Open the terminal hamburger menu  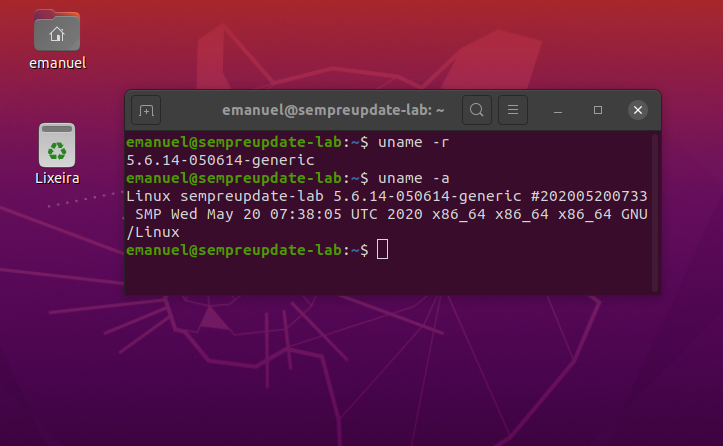pos(512,109)
